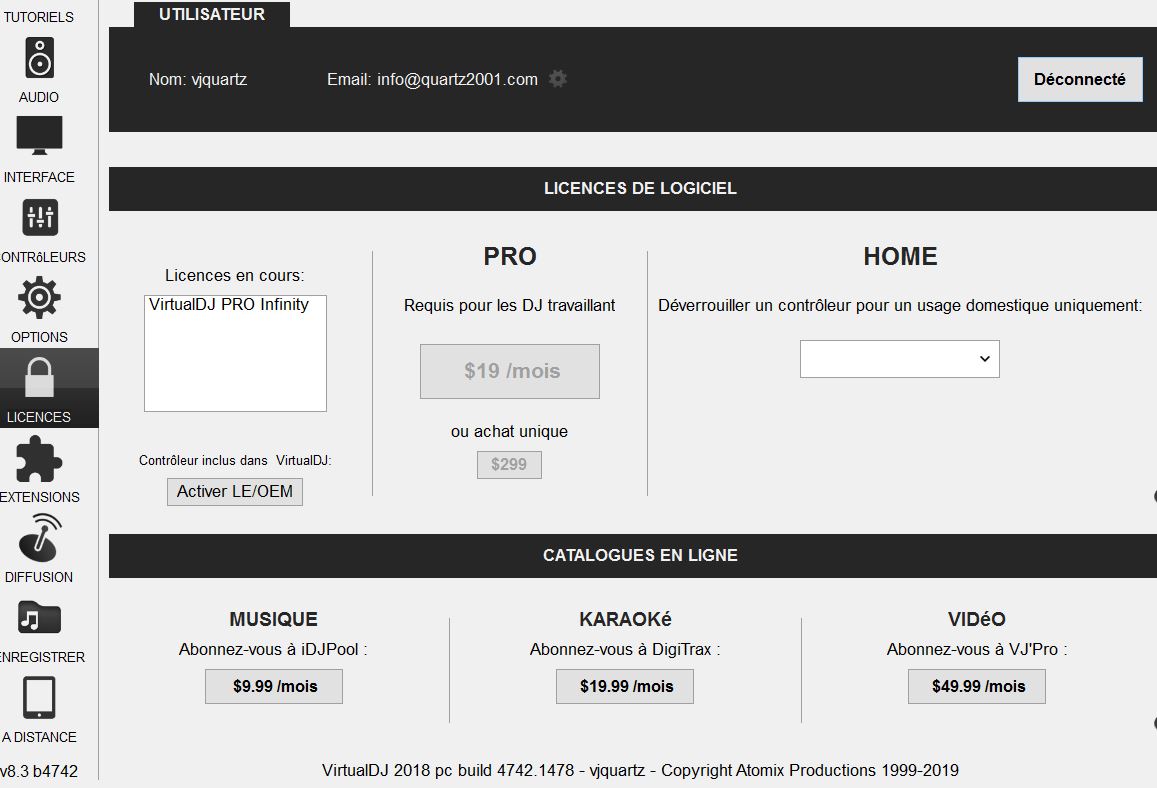Viewport: 1157px width, 788px height.
Task: Click the VIDéO heading
Action: click(x=977, y=619)
